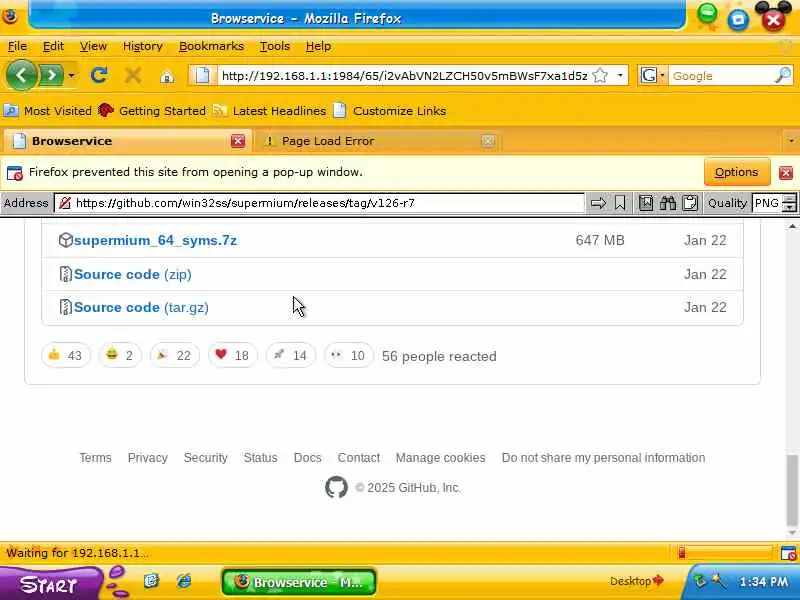Toggle the party popper reaction with 22
Viewport: 800px width, 600px height.
(174, 355)
